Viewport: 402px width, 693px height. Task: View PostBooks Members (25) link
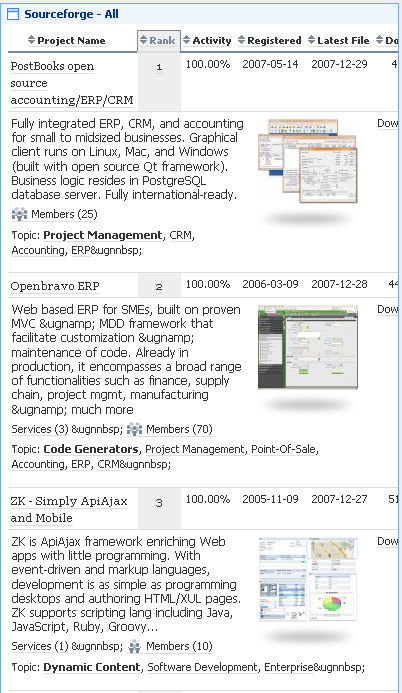(64, 214)
